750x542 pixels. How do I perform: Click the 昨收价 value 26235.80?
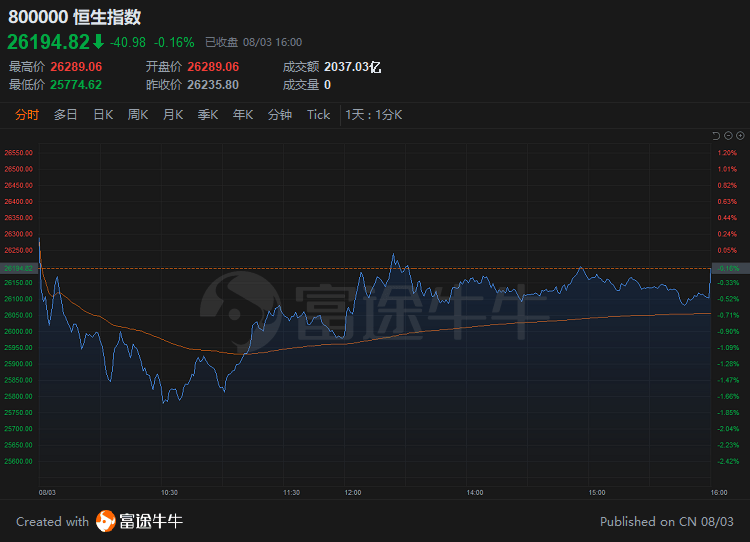coord(213,85)
